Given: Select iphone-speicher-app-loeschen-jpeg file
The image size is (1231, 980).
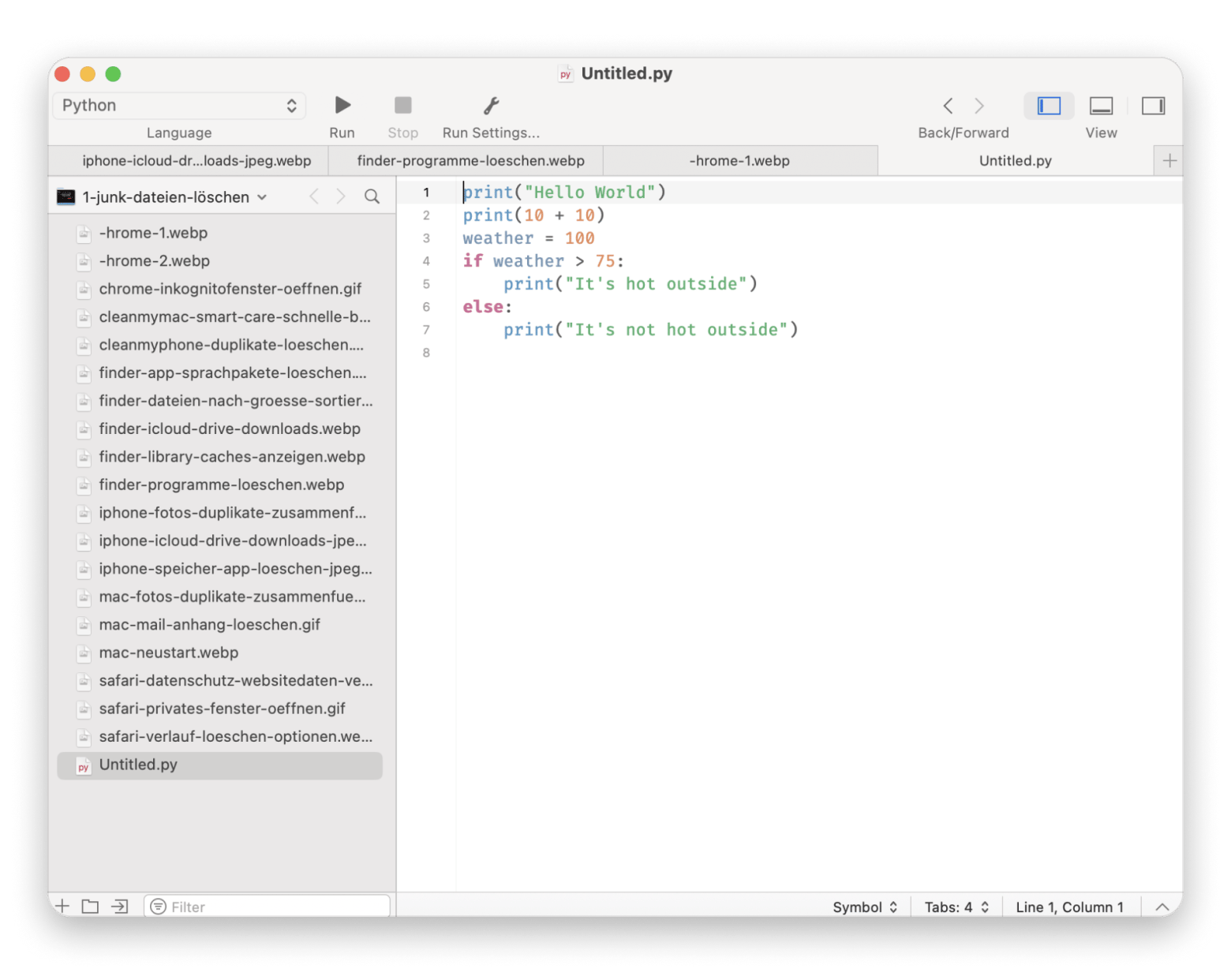Looking at the screenshot, I should (220, 569).
